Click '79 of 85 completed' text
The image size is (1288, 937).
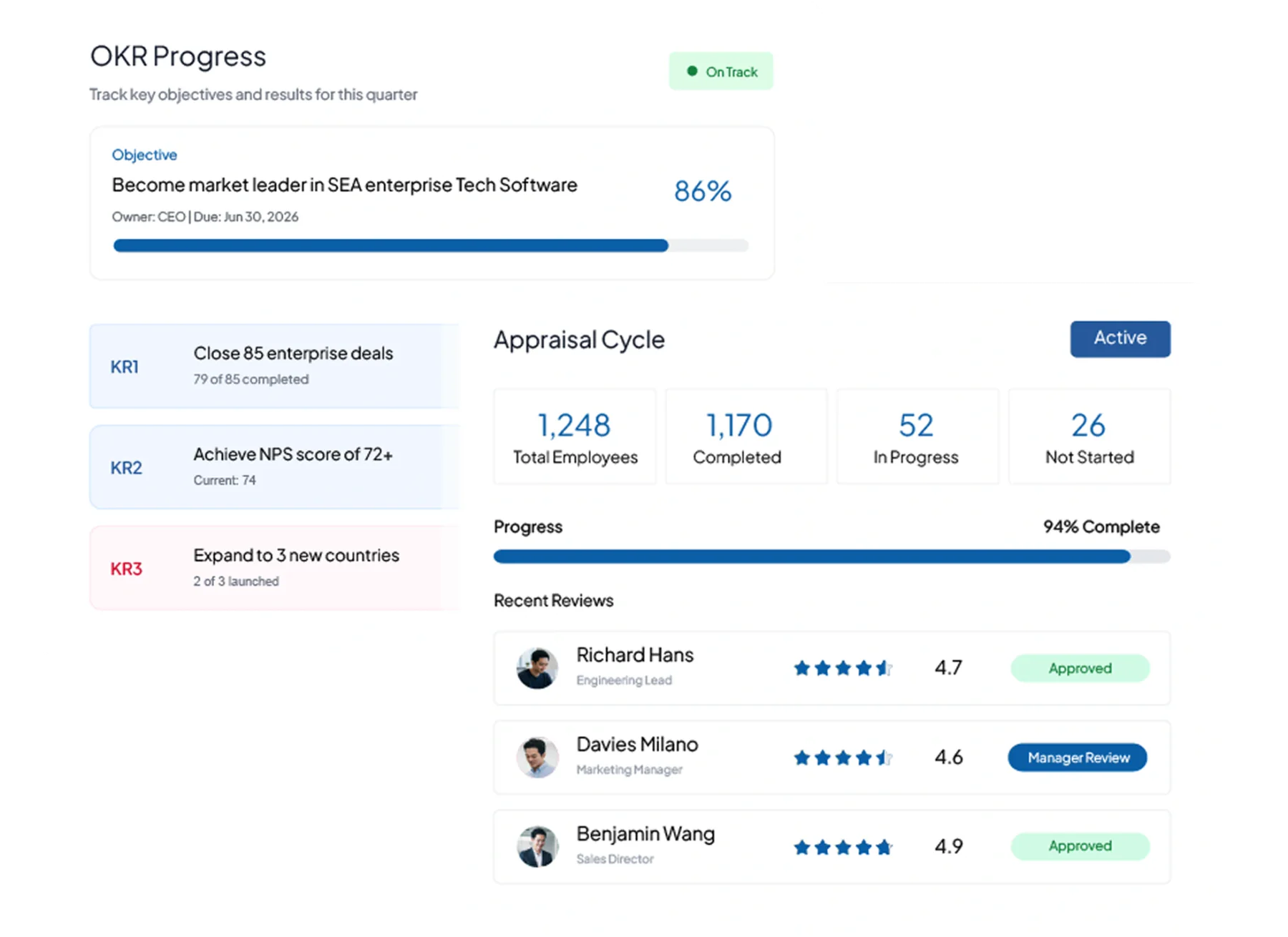[250, 380]
